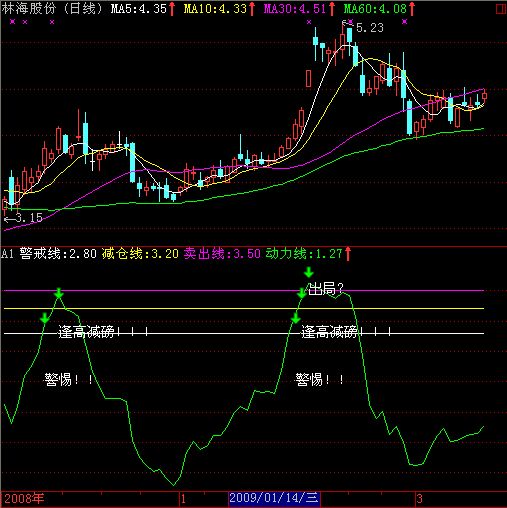Click the 警戒线:2.80 indicator label
This screenshot has width=507, height=508.
click(x=58, y=254)
